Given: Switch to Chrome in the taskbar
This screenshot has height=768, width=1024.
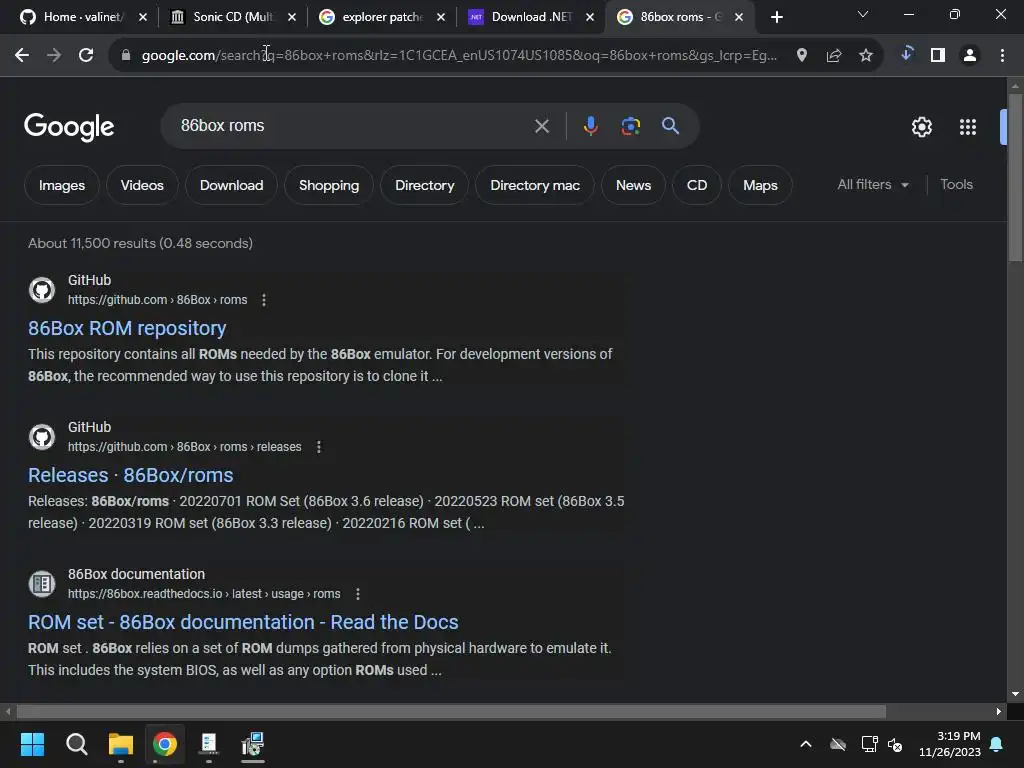Looking at the screenshot, I should [165, 744].
